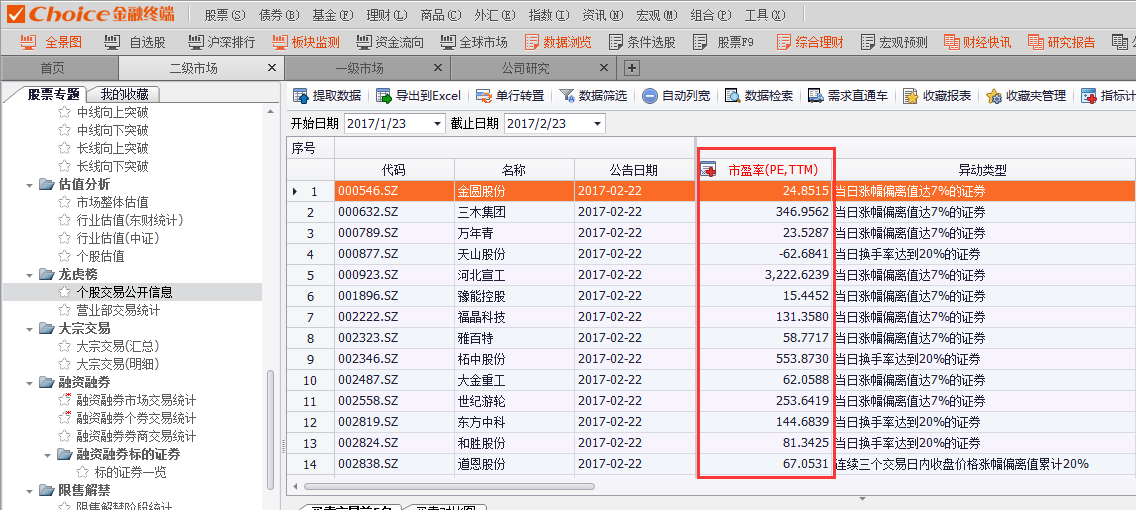Close the 二级市场 tab
This screenshot has width=1136, height=510.
[272, 68]
